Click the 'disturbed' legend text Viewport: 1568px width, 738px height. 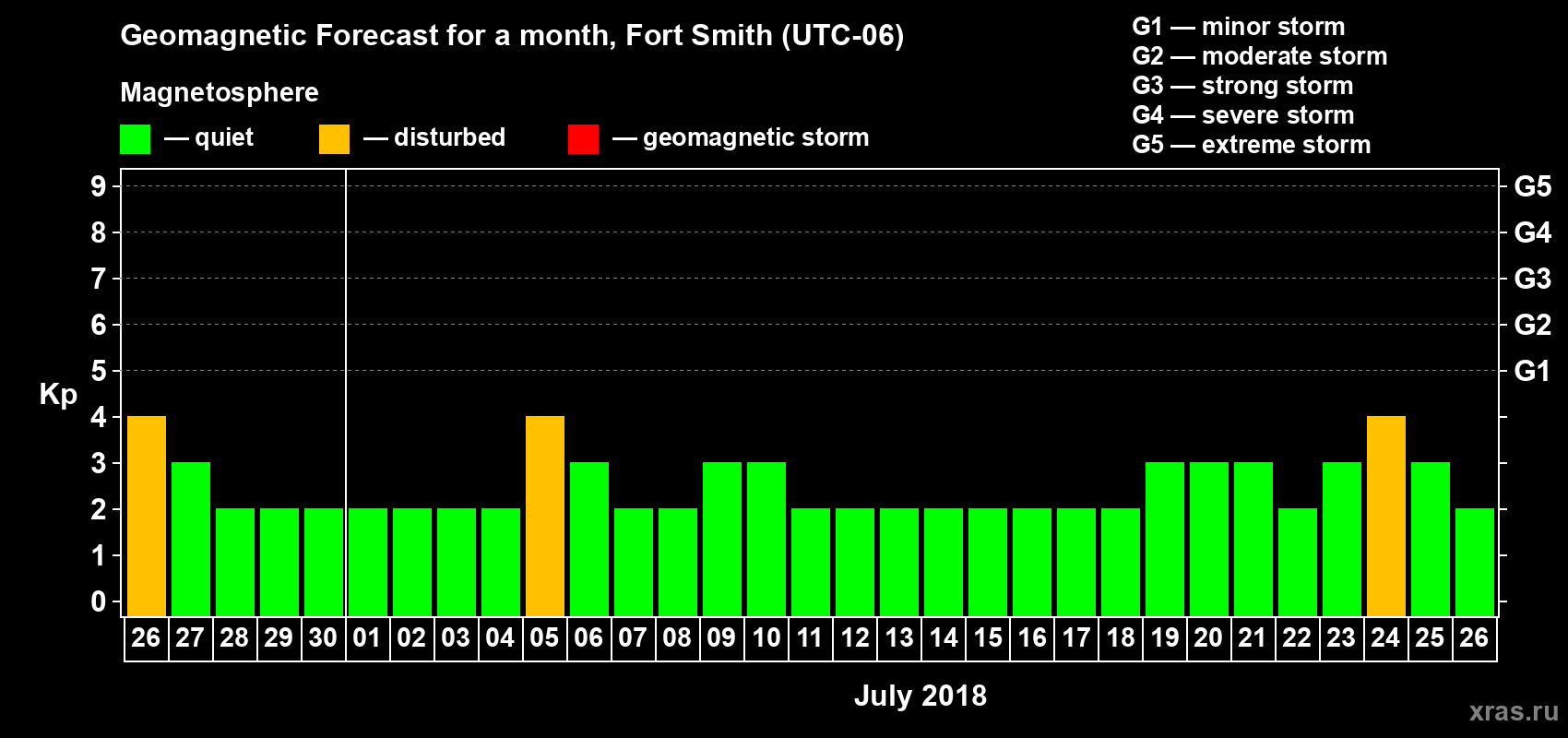coord(450,137)
